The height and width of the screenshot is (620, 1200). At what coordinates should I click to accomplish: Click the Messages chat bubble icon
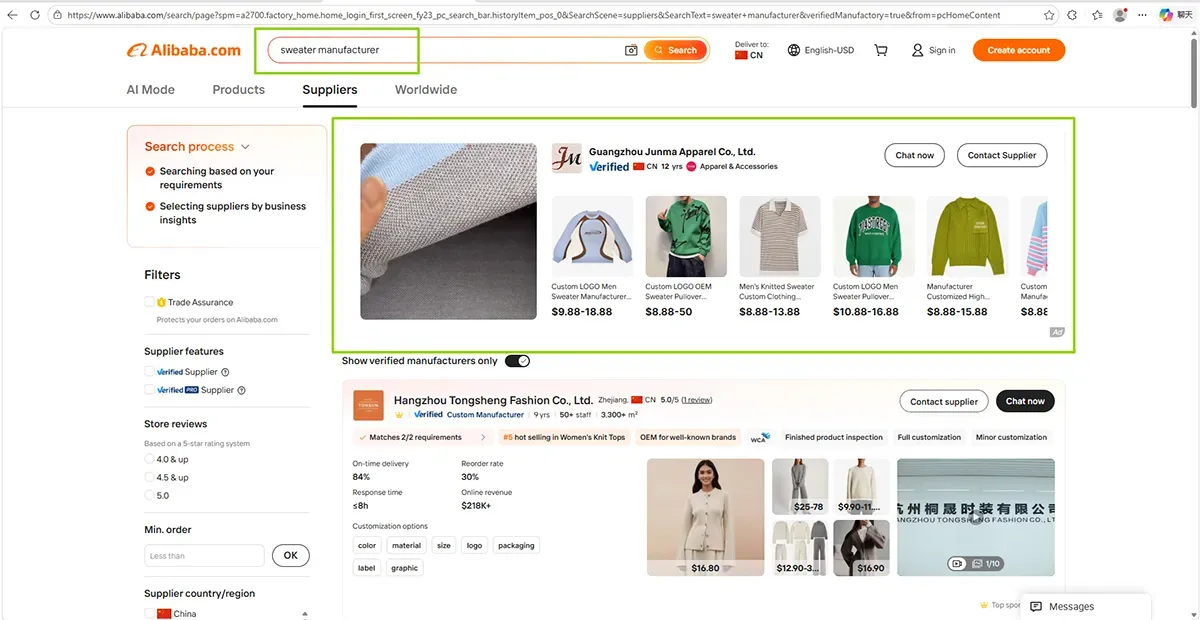(x=1037, y=606)
